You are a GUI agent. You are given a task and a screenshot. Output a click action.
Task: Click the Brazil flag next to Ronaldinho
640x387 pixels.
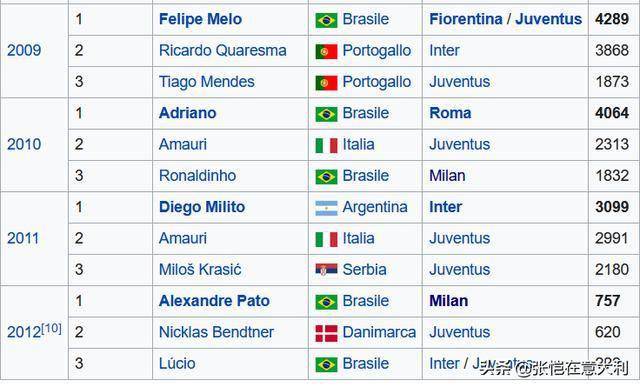point(326,177)
